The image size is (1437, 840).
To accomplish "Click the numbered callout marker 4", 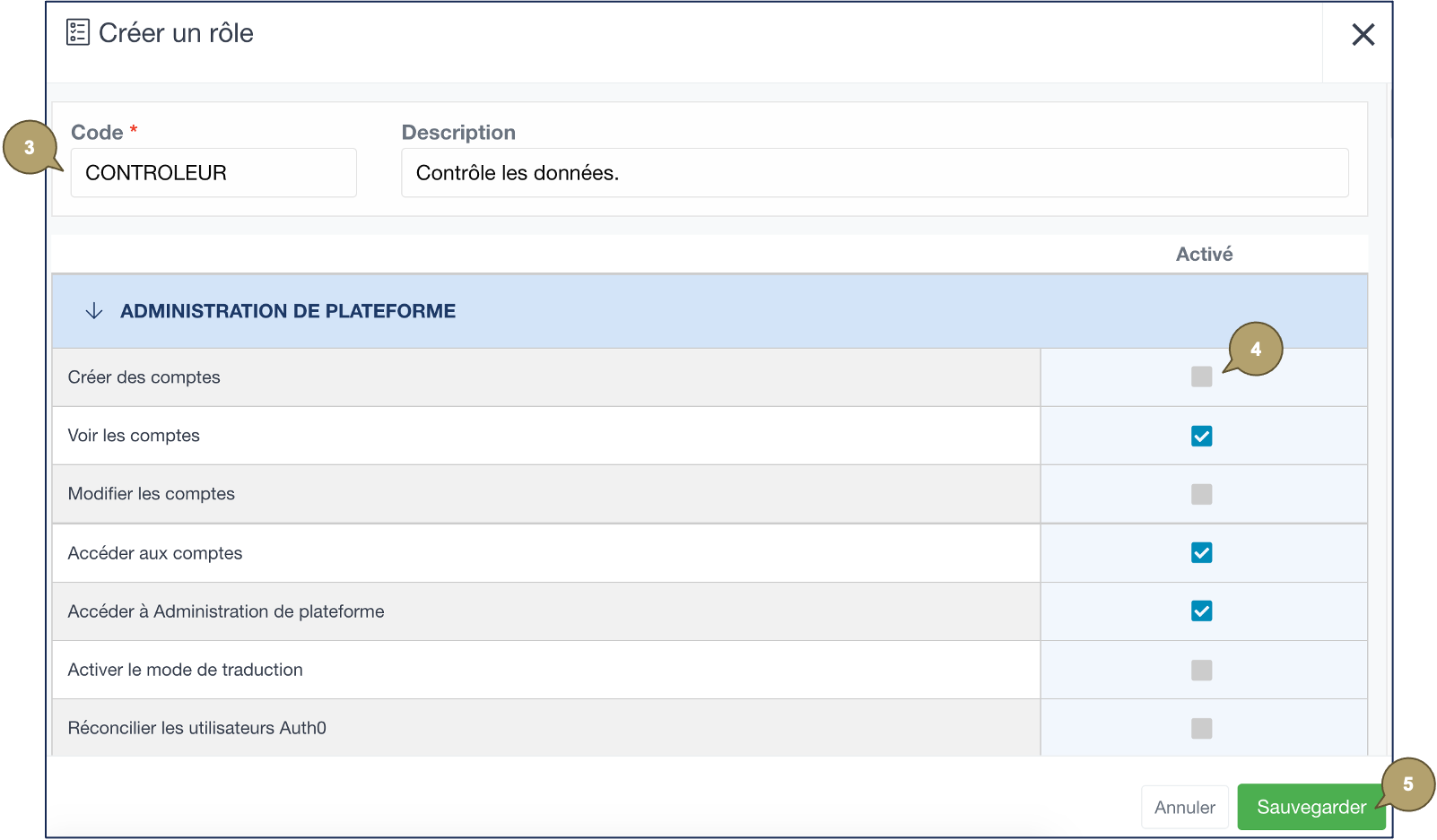I will click(1256, 349).
